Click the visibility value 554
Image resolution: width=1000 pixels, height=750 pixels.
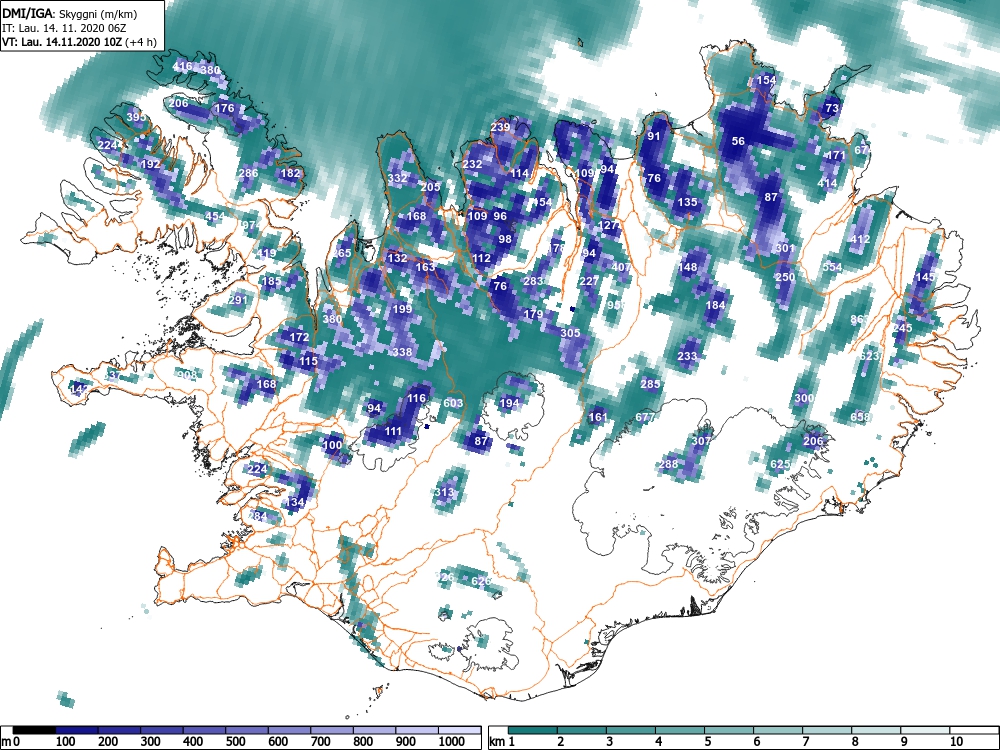tap(832, 267)
